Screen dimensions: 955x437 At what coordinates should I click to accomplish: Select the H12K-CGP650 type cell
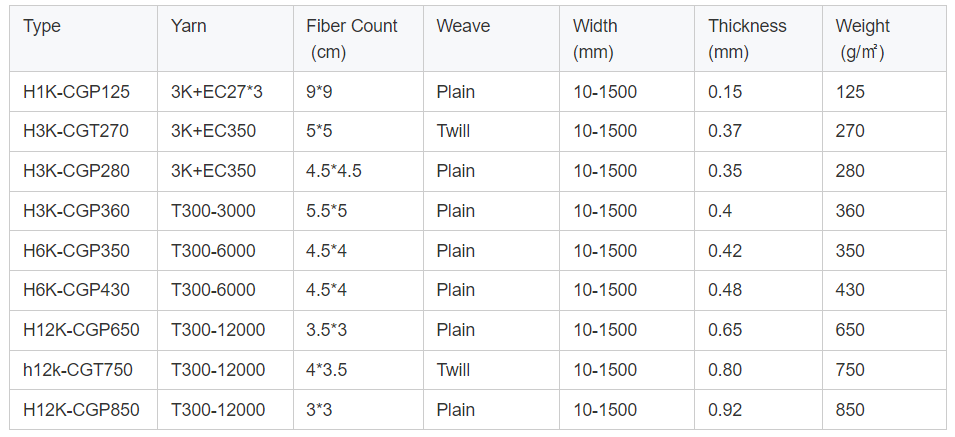[x=81, y=330]
